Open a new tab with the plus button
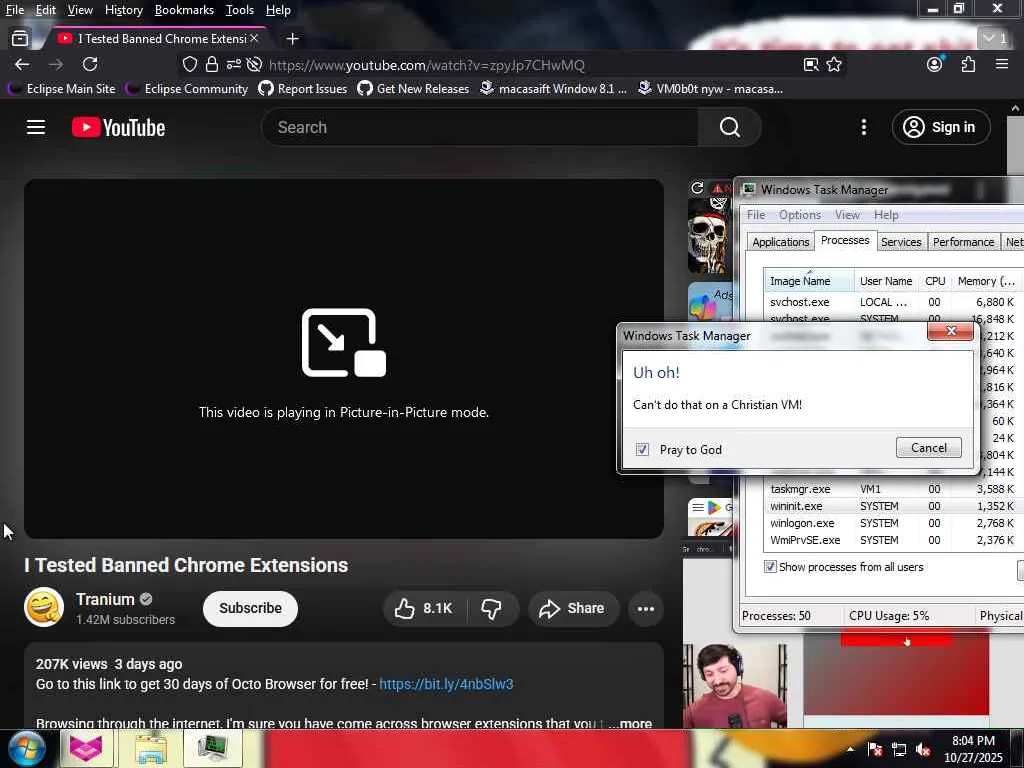This screenshot has height=768, width=1024. [293, 39]
